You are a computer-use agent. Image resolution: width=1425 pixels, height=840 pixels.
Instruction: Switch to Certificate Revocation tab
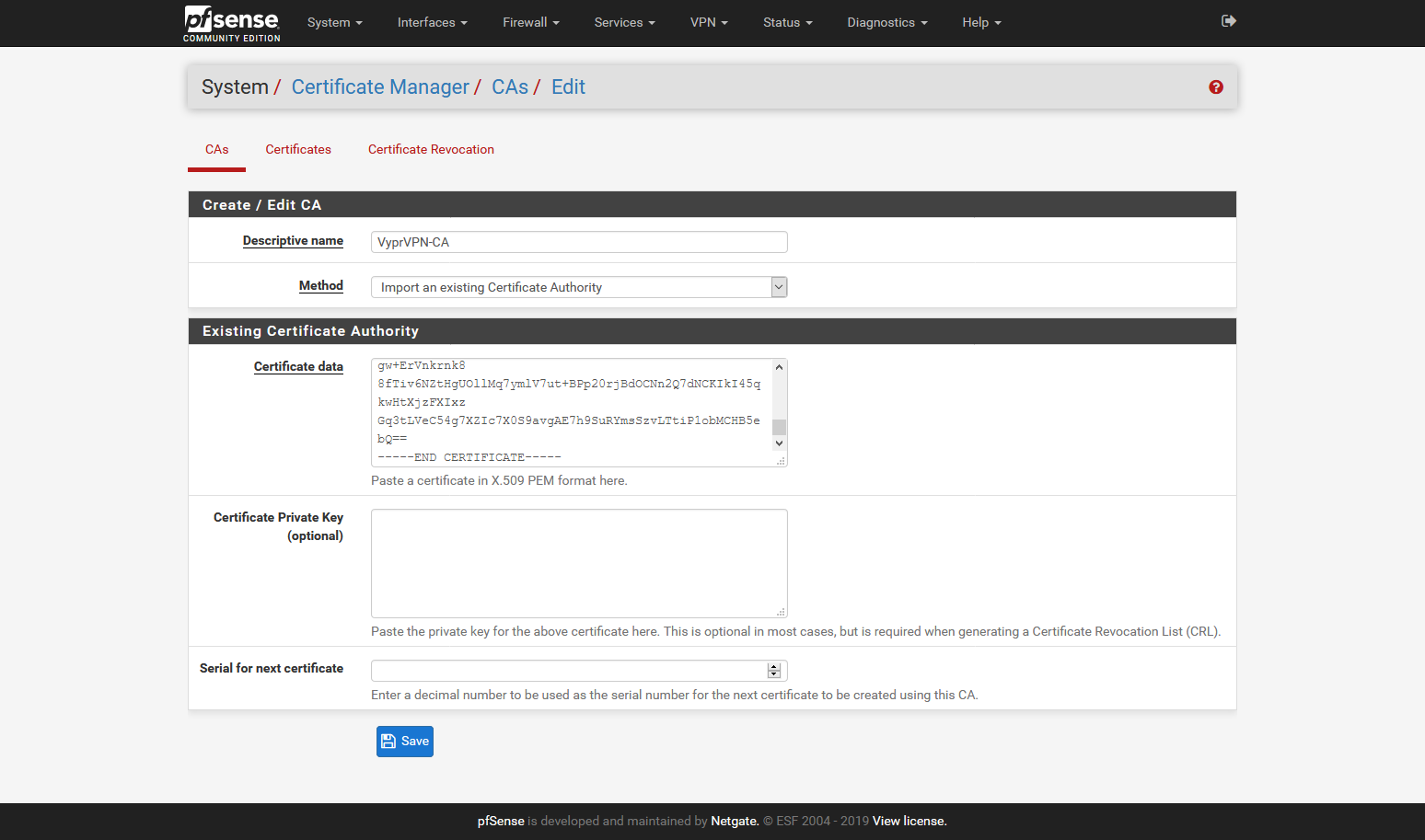(x=431, y=149)
